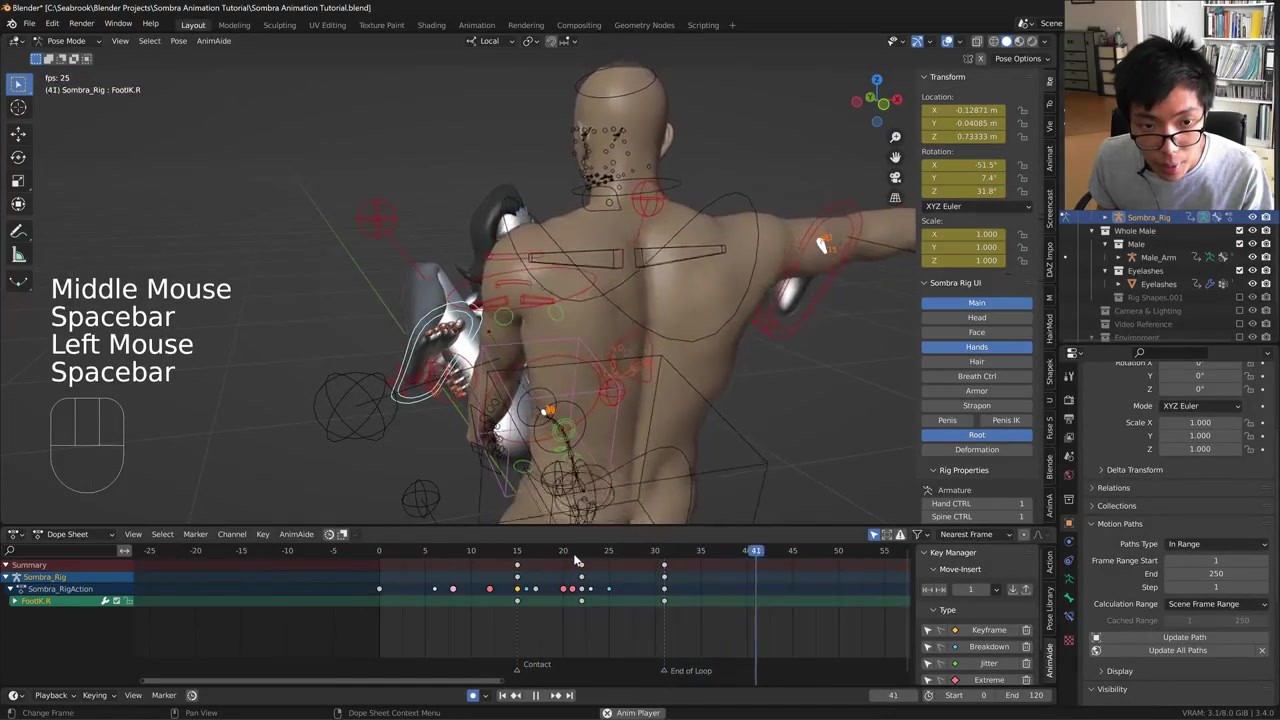Select the Annotate pencil tool
Viewport: 1280px width, 720px height.
pyautogui.click(x=18, y=231)
